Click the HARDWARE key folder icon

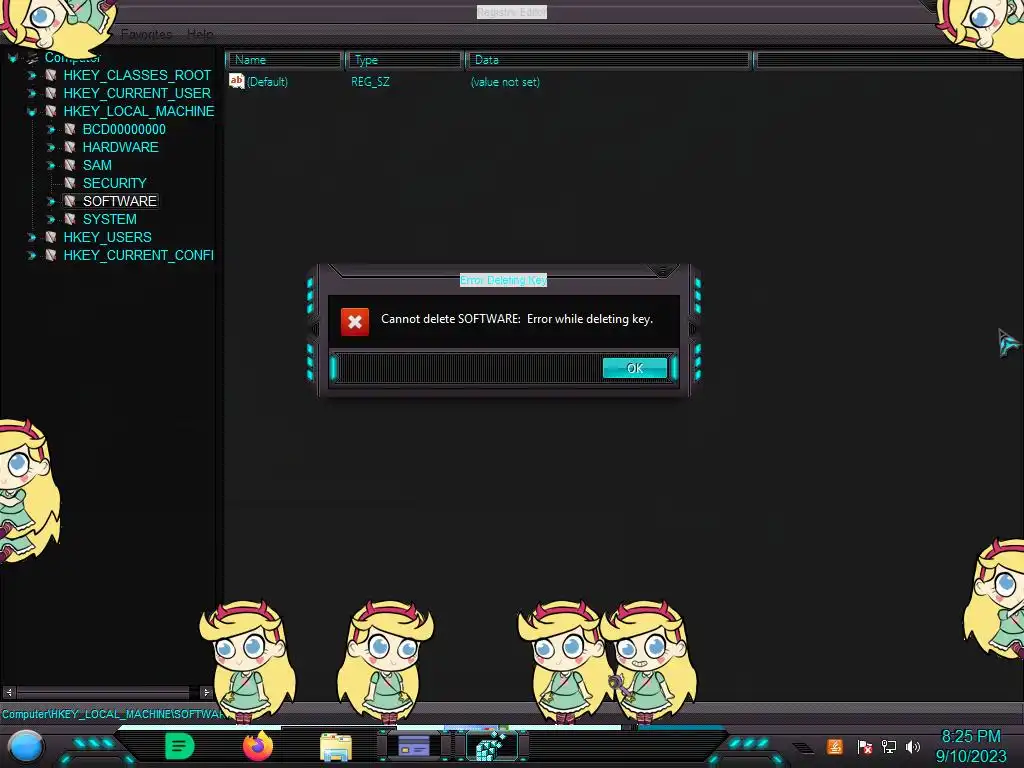click(x=69, y=147)
